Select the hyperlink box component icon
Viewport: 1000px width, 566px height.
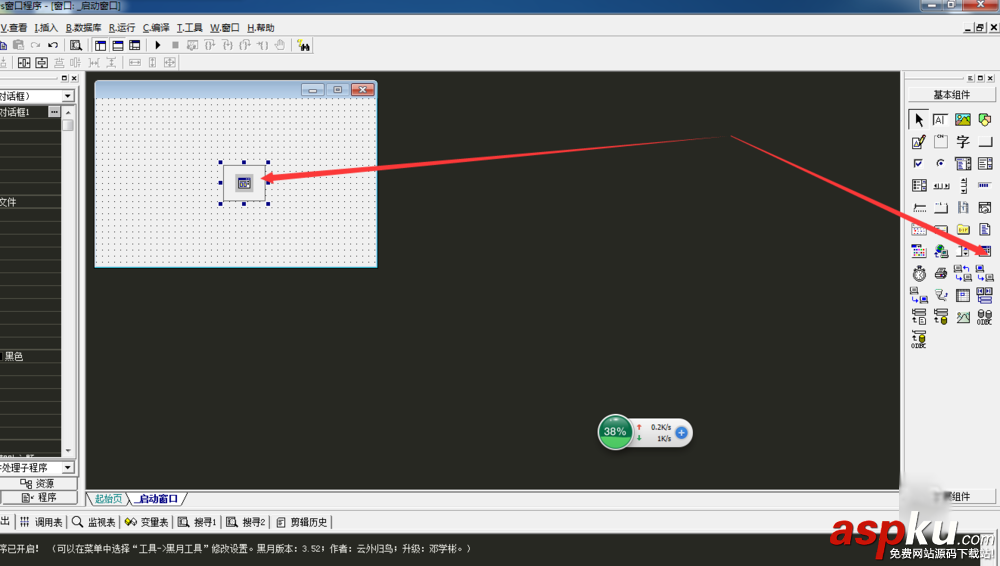(940, 251)
